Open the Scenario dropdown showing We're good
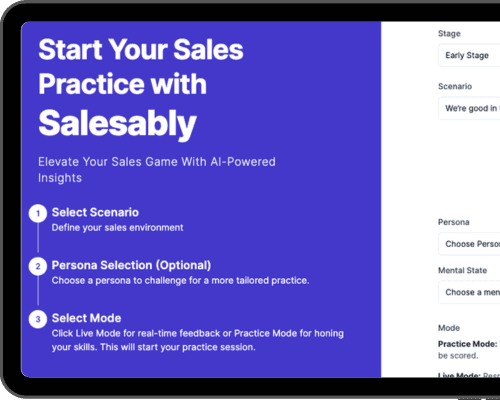The width and height of the screenshot is (500, 400). (x=469, y=108)
